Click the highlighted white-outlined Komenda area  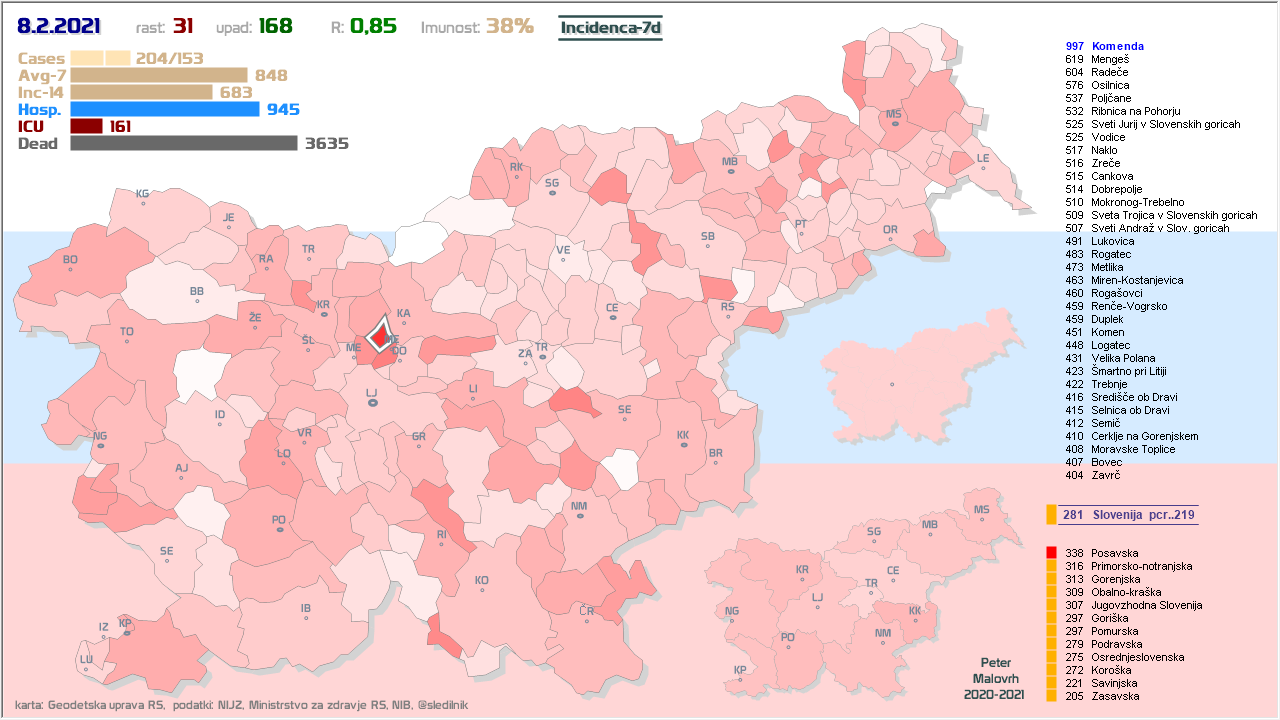pos(380,334)
